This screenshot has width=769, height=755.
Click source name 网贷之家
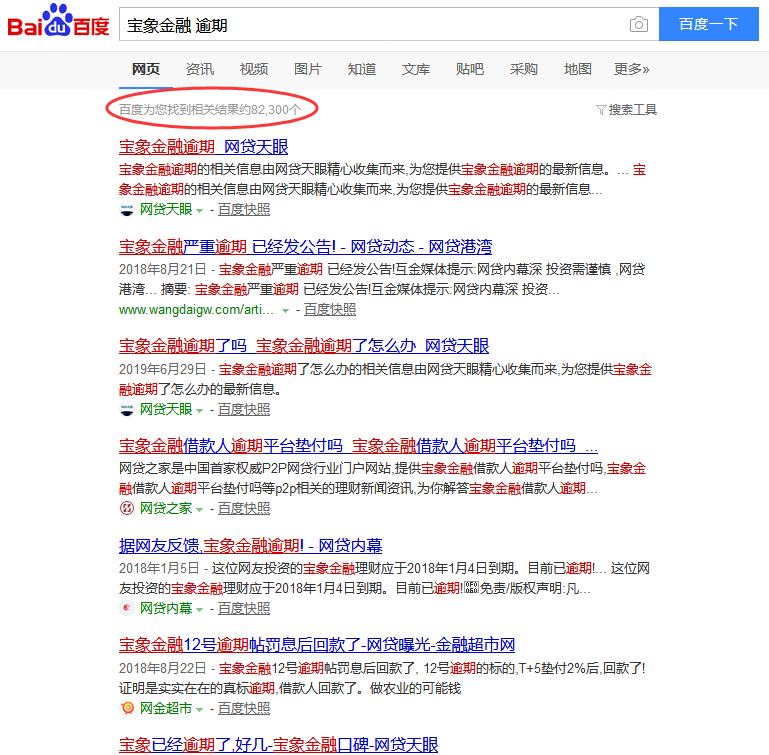tap(166, 509)
